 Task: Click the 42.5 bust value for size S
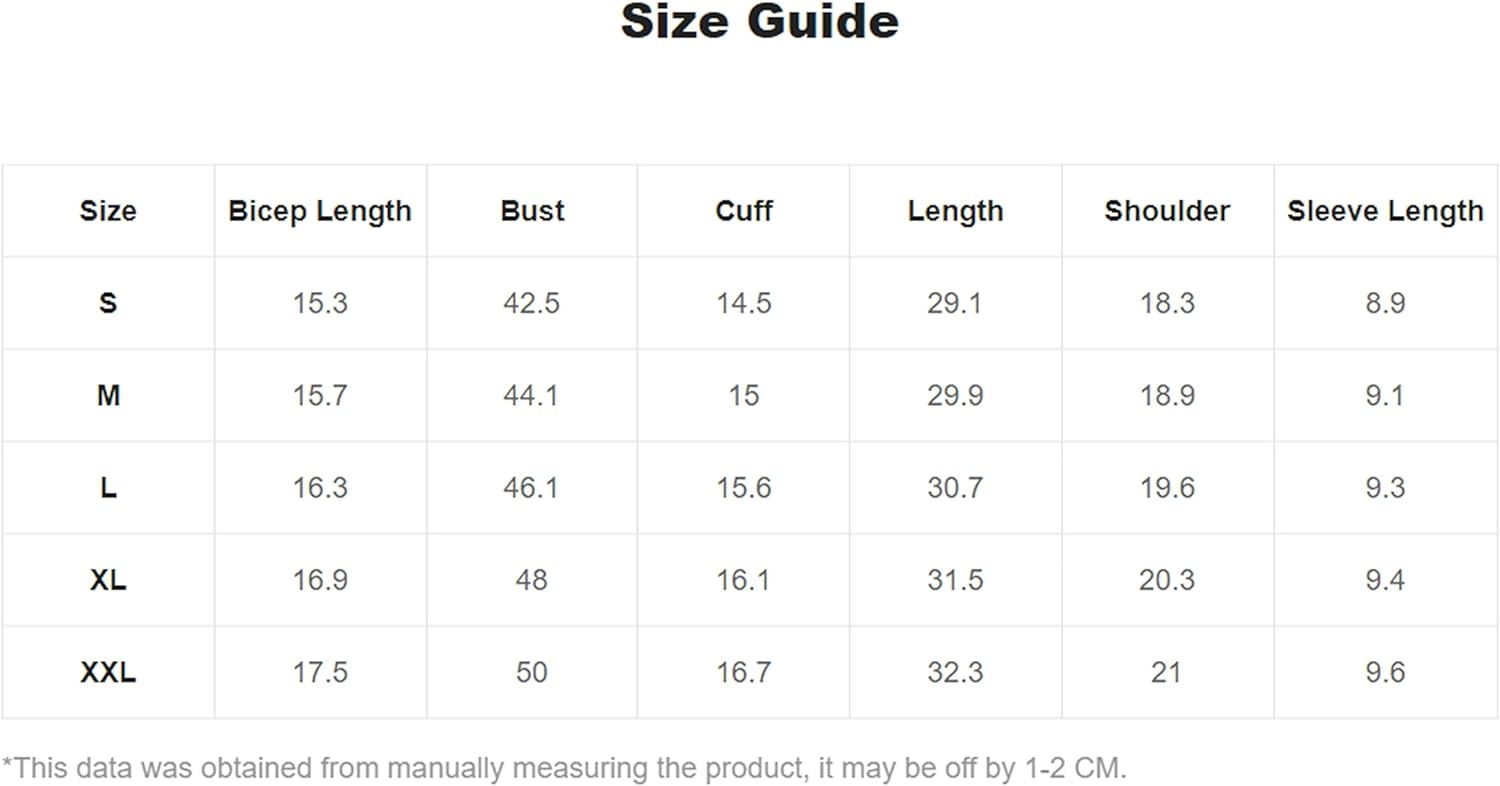[x=532, y=303]
